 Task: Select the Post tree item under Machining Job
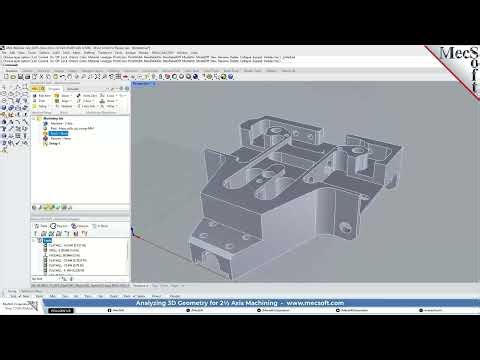69,128
